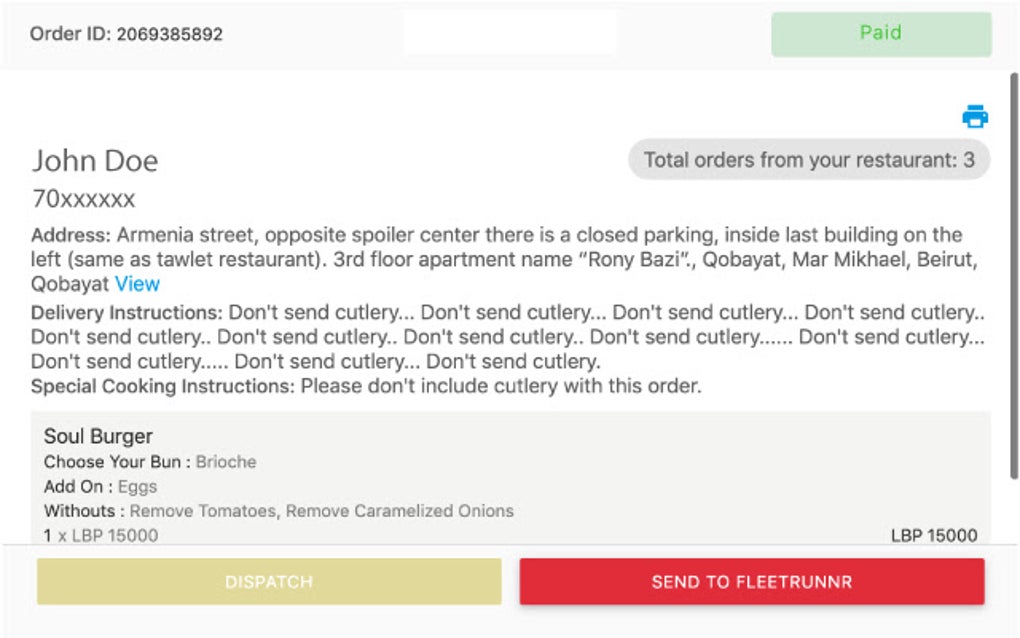The height and width of the screenshot is (638, 1020).
Task: Click the Delivery Instructions label
Action: pyautogui.click(x=124, y=312)
